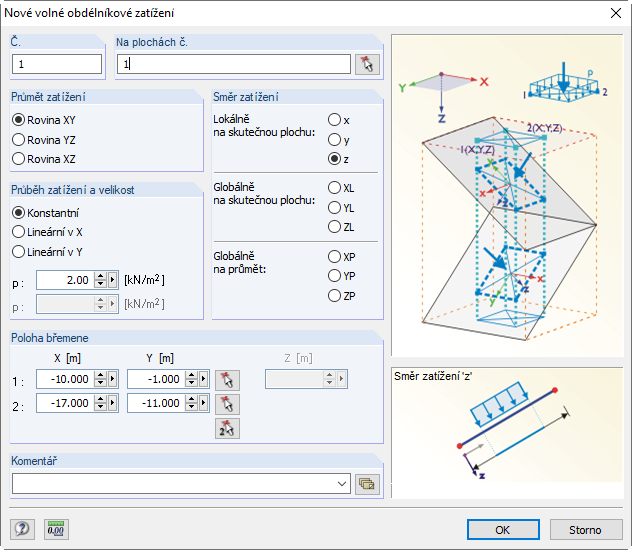The width and height of the screenshot is (632, 550).
Task: Select Rovina XZ projection
Action: point(44,159)
